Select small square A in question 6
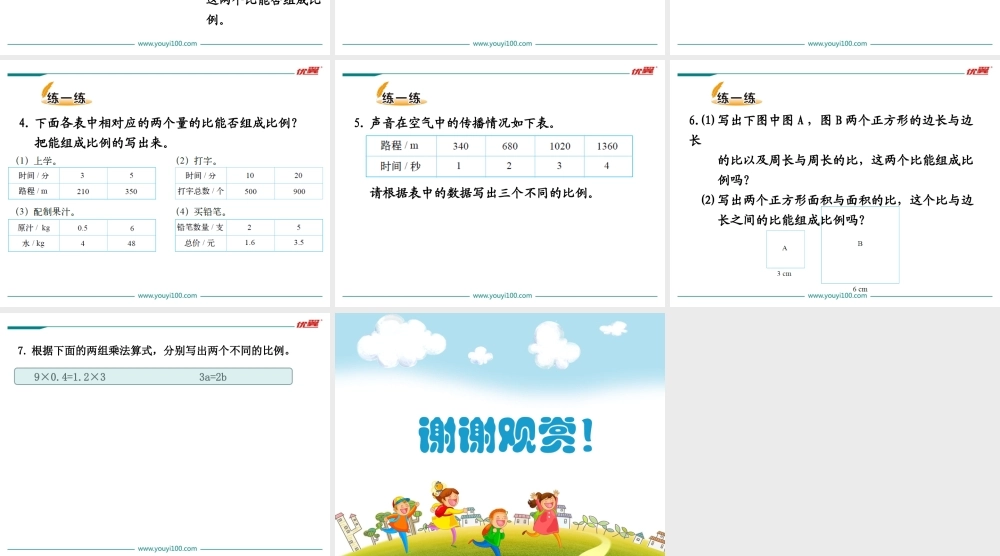 click(785, 248)
